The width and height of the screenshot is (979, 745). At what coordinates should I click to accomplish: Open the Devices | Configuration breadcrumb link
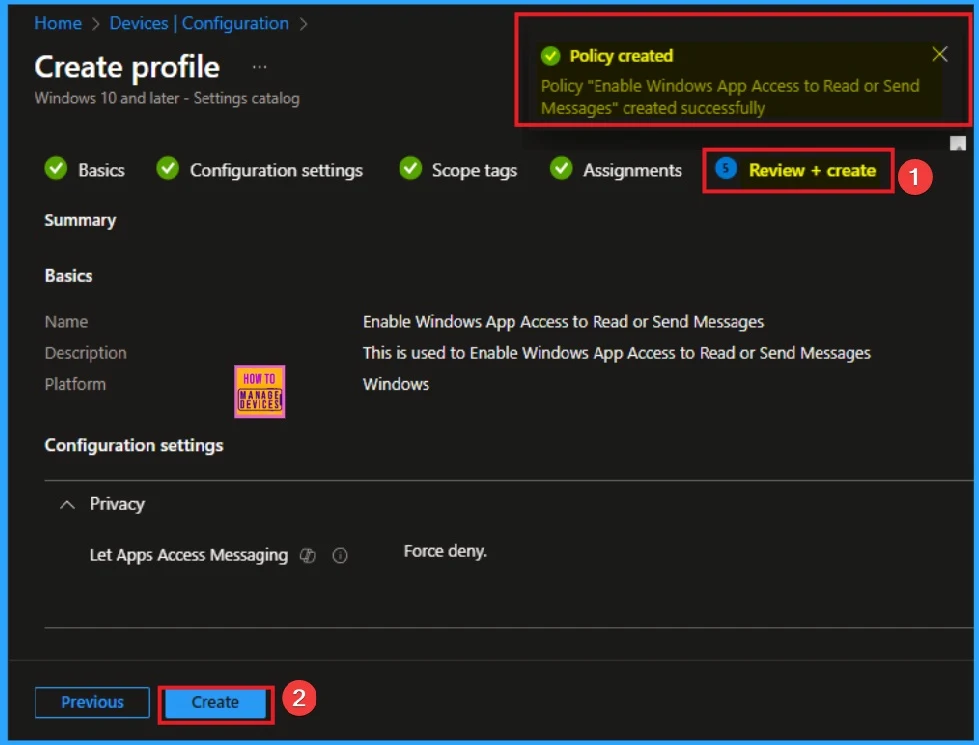(x=199, y=23)
